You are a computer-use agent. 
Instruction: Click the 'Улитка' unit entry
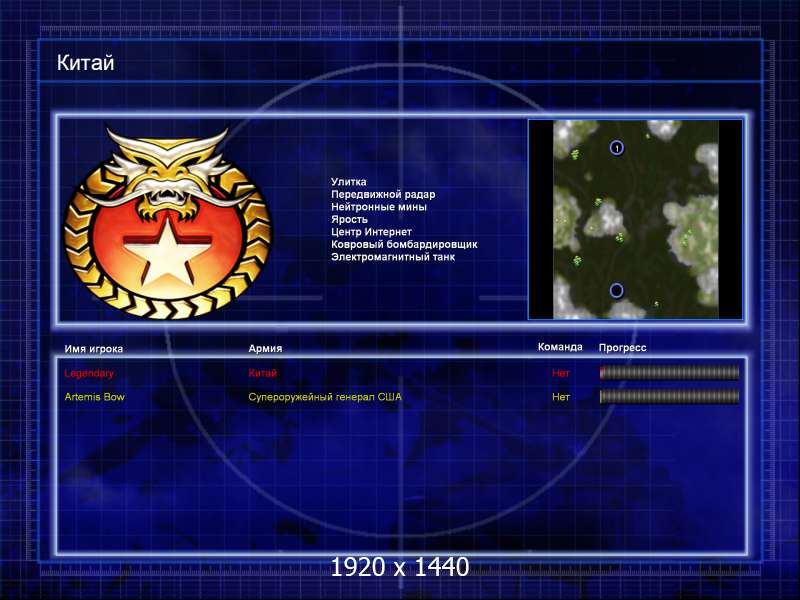pyautogui.click(x=348, y=182)
